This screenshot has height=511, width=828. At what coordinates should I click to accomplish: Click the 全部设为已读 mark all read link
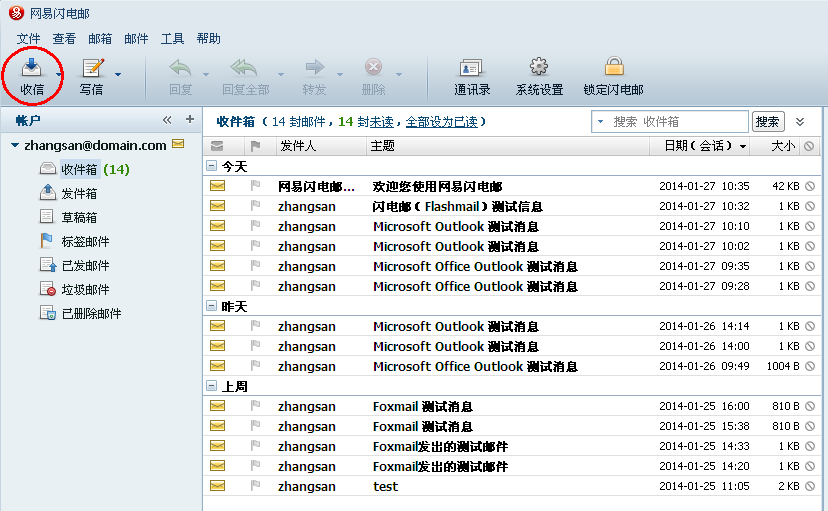441,122
